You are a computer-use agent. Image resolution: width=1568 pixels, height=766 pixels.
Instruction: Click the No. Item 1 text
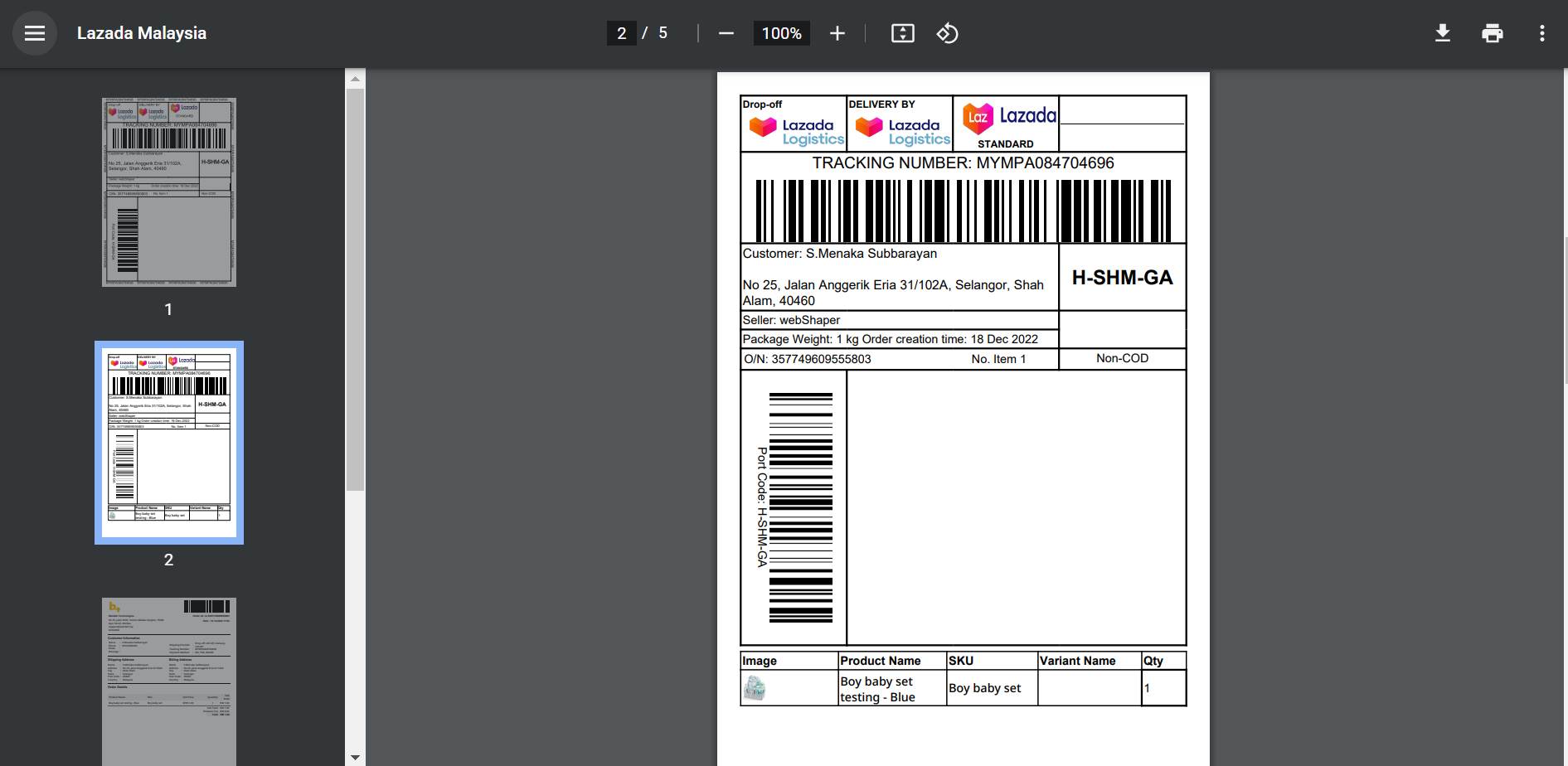[998, 359]
